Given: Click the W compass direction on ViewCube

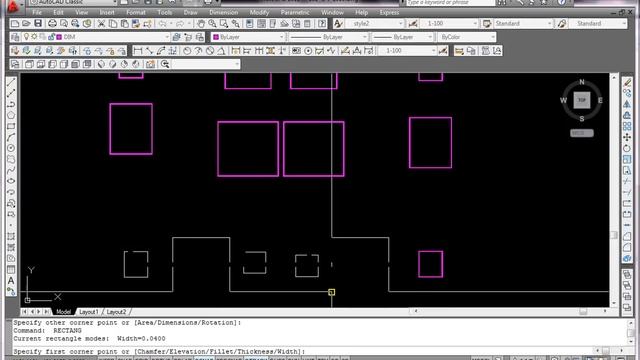Looking at the screenshot, I should pyautogui.click(x=563, y=100).
